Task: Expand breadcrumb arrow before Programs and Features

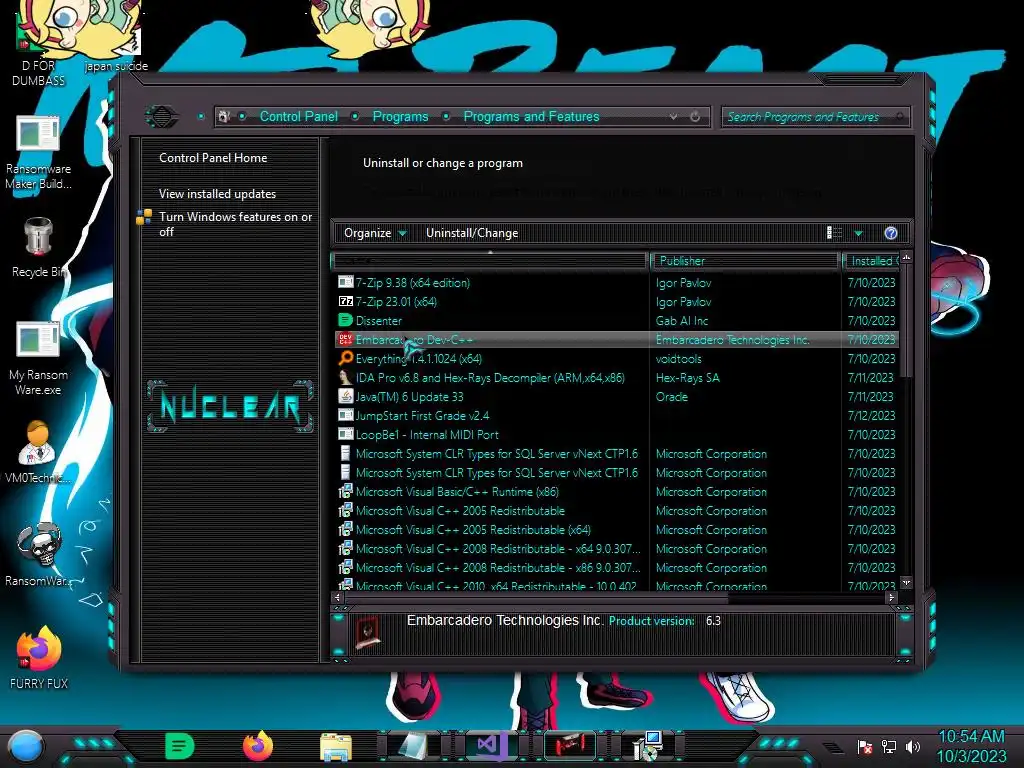Action: [x=446, y=116]
